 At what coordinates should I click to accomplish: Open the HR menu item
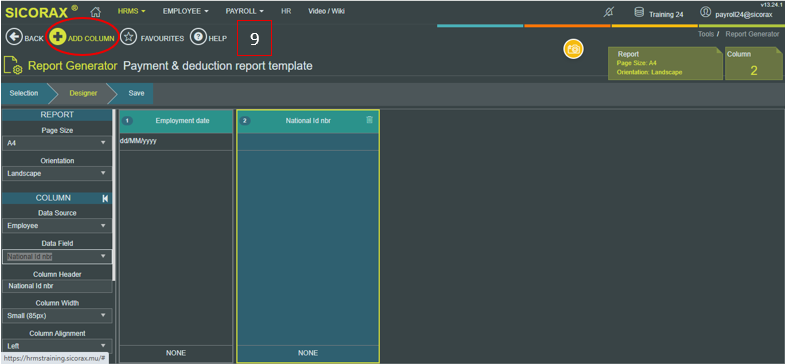coord(286,11)
